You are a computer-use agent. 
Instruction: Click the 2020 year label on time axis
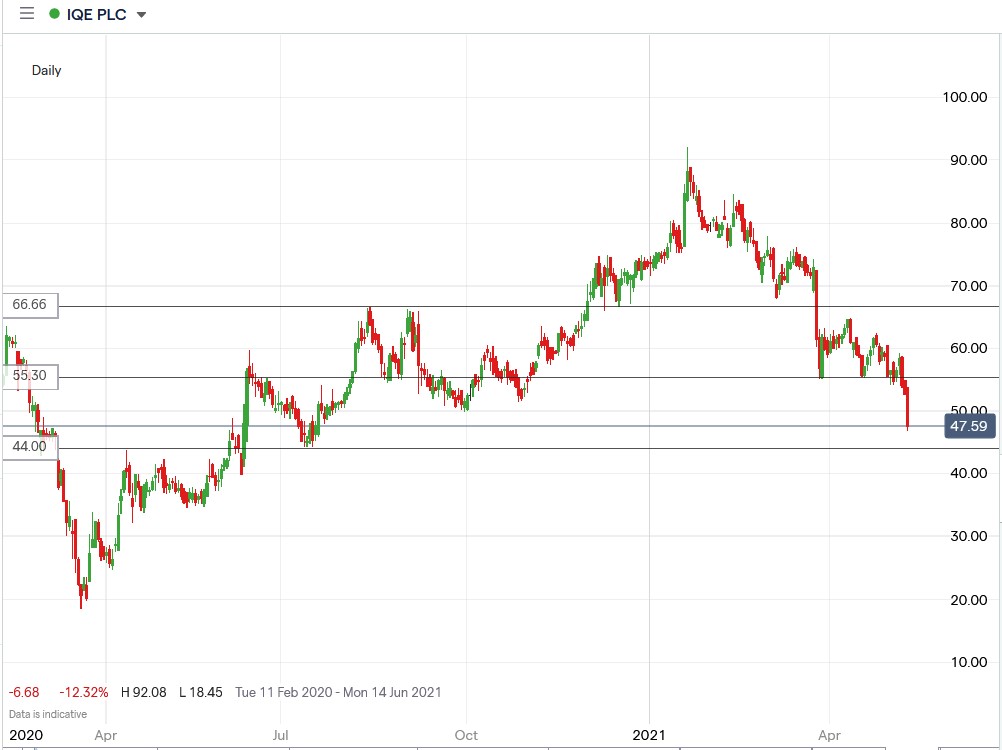(x=26, y=735)
